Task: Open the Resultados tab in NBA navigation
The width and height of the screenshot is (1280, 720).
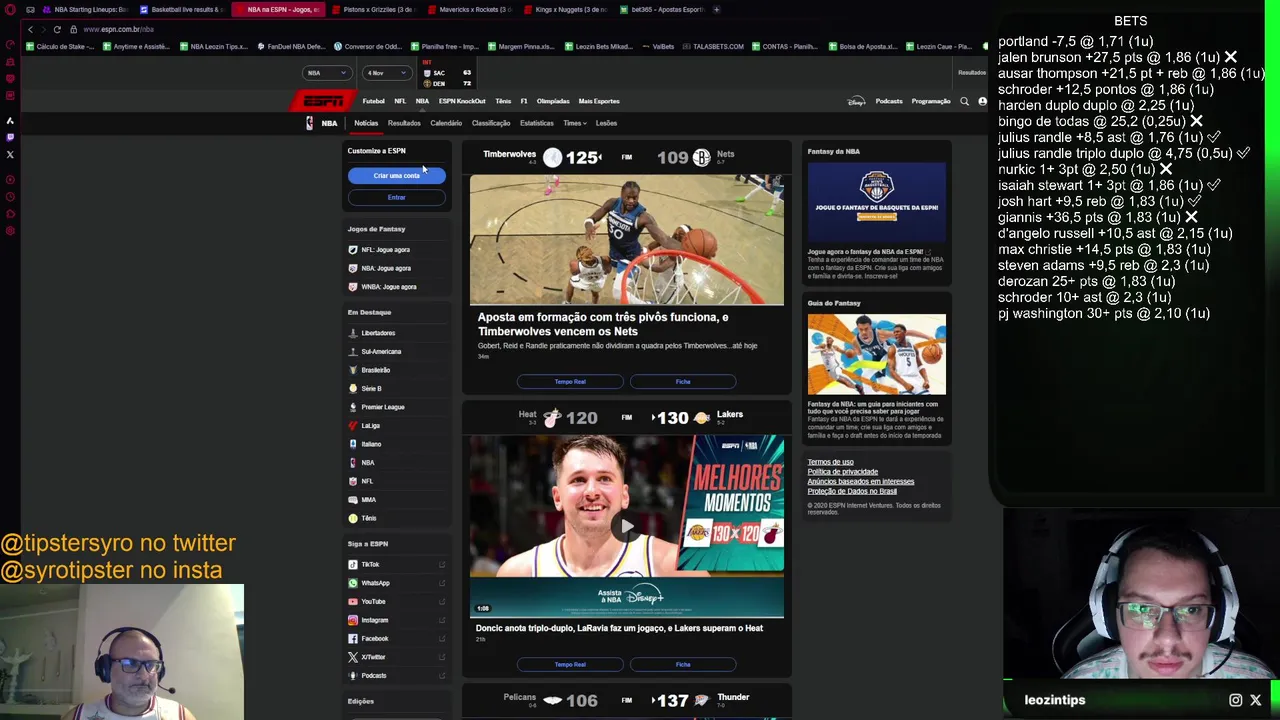Action: pyautogui.click(x=404, y=123)
